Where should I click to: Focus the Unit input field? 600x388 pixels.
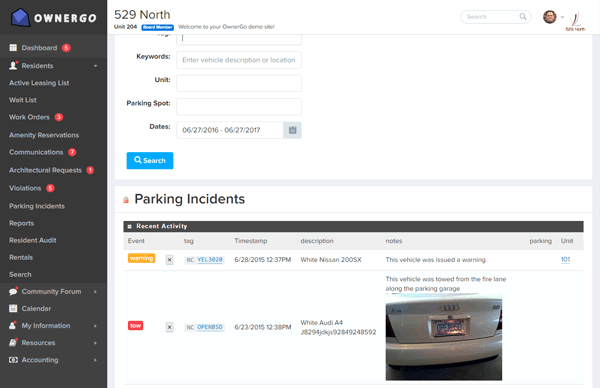[239, 83]
